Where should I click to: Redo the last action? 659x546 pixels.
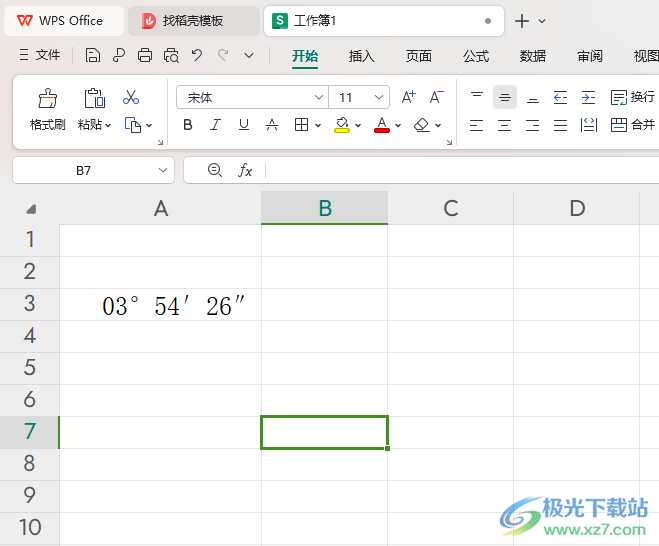[223, 55]
